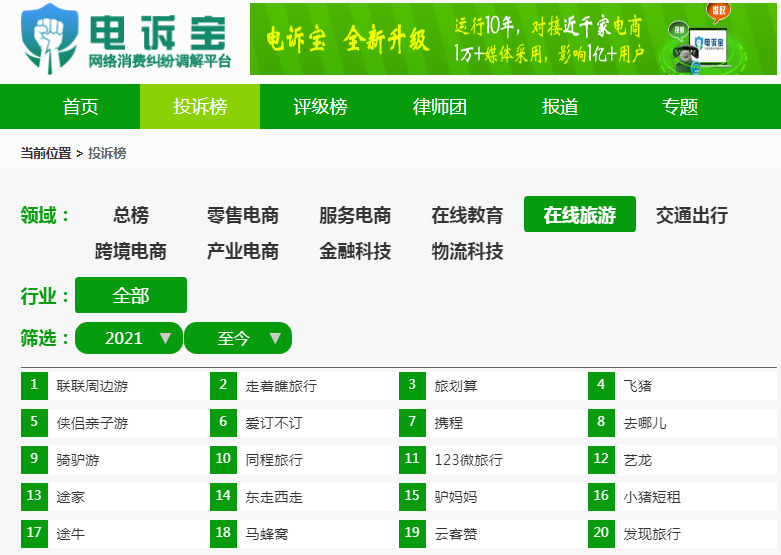Choose the 在线教育 field filter
The height and width of the screenshot is (555, 781).
(467, 215)
